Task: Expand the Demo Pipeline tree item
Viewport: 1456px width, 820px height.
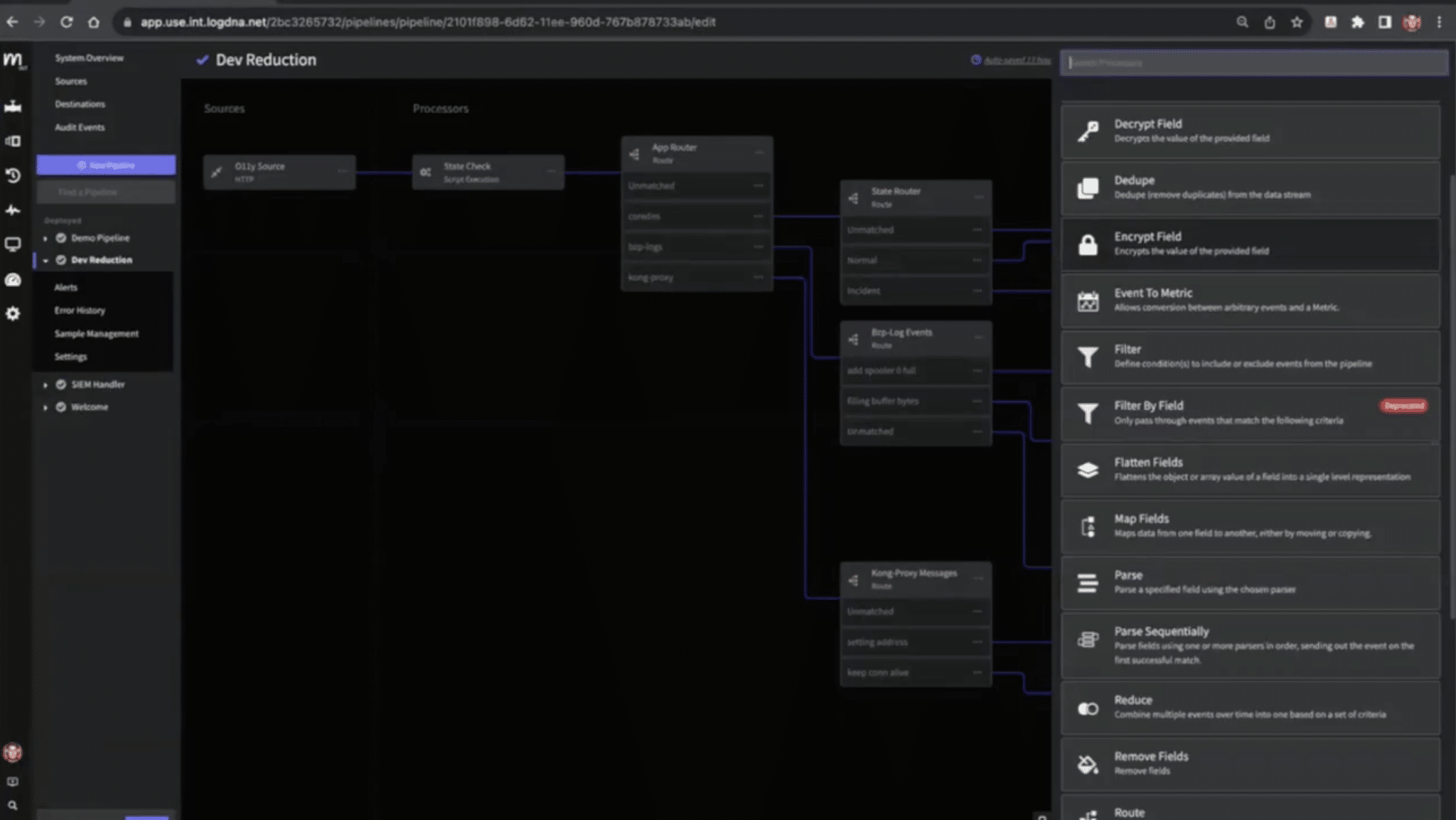Action: (x=45, y=238)
